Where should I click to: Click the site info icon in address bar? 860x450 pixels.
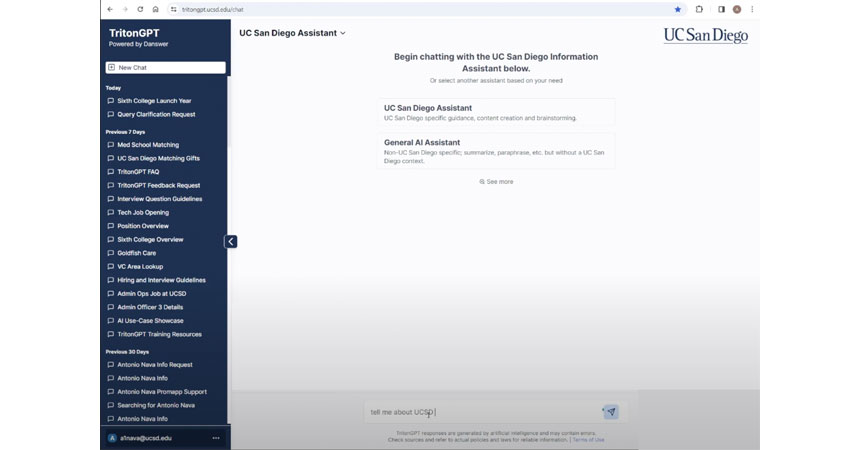click(174, 9)
